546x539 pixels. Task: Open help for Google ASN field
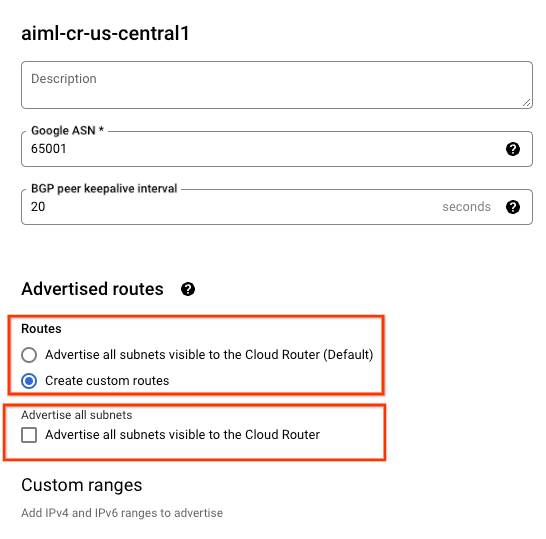(513, 149)
